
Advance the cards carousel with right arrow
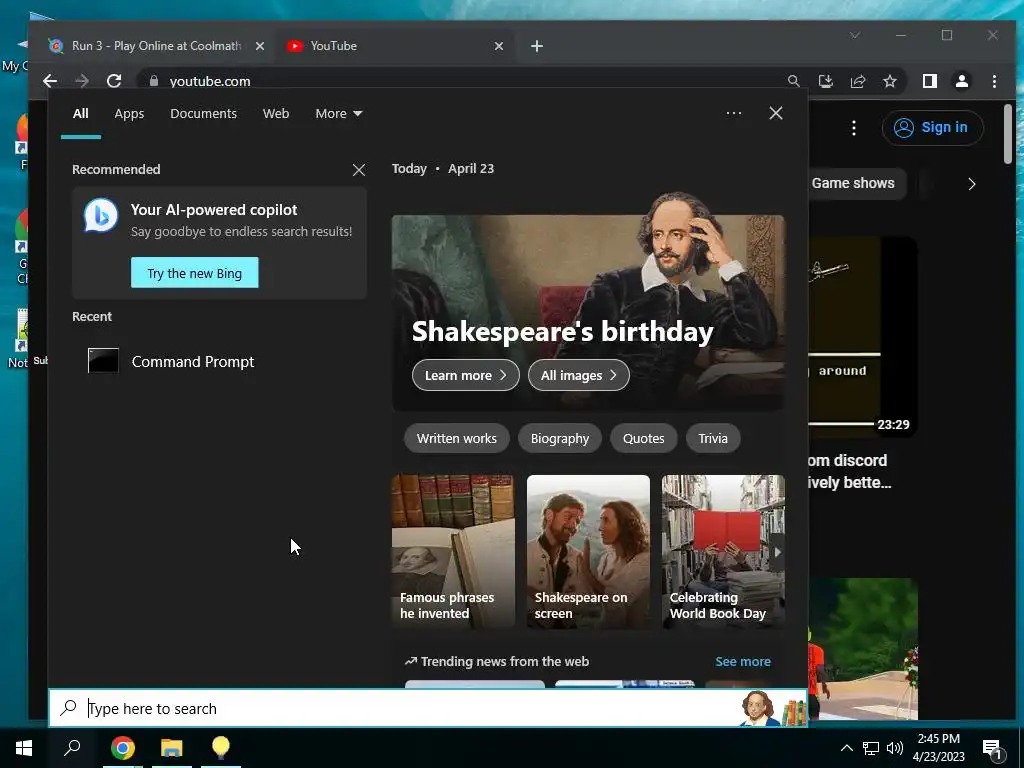777,552
